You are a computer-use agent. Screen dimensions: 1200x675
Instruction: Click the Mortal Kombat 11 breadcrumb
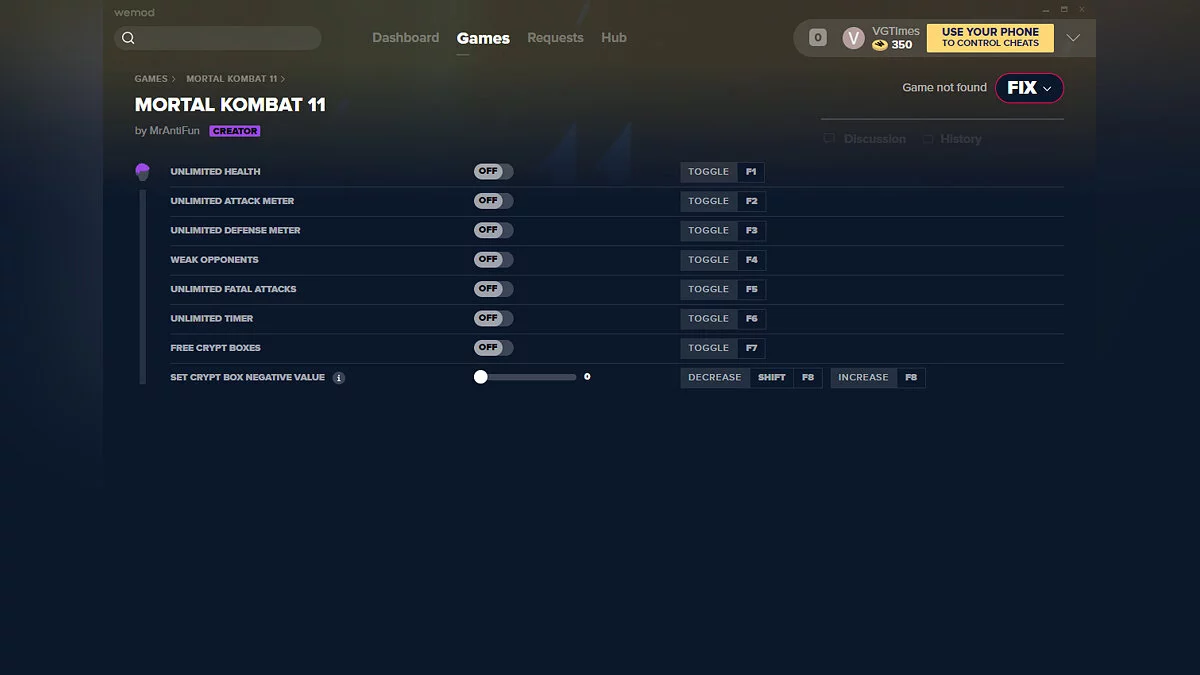pos(231,79)
